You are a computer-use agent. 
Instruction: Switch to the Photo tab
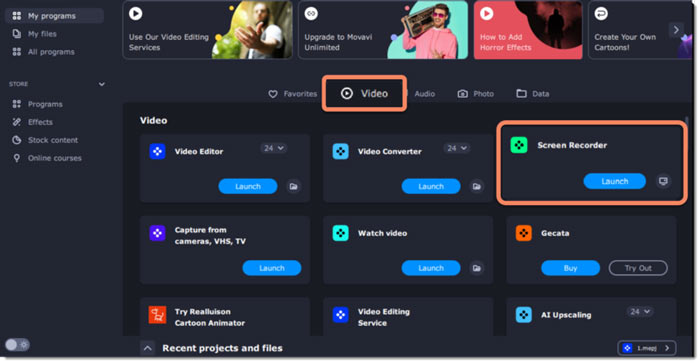click(x=475, y=94)
